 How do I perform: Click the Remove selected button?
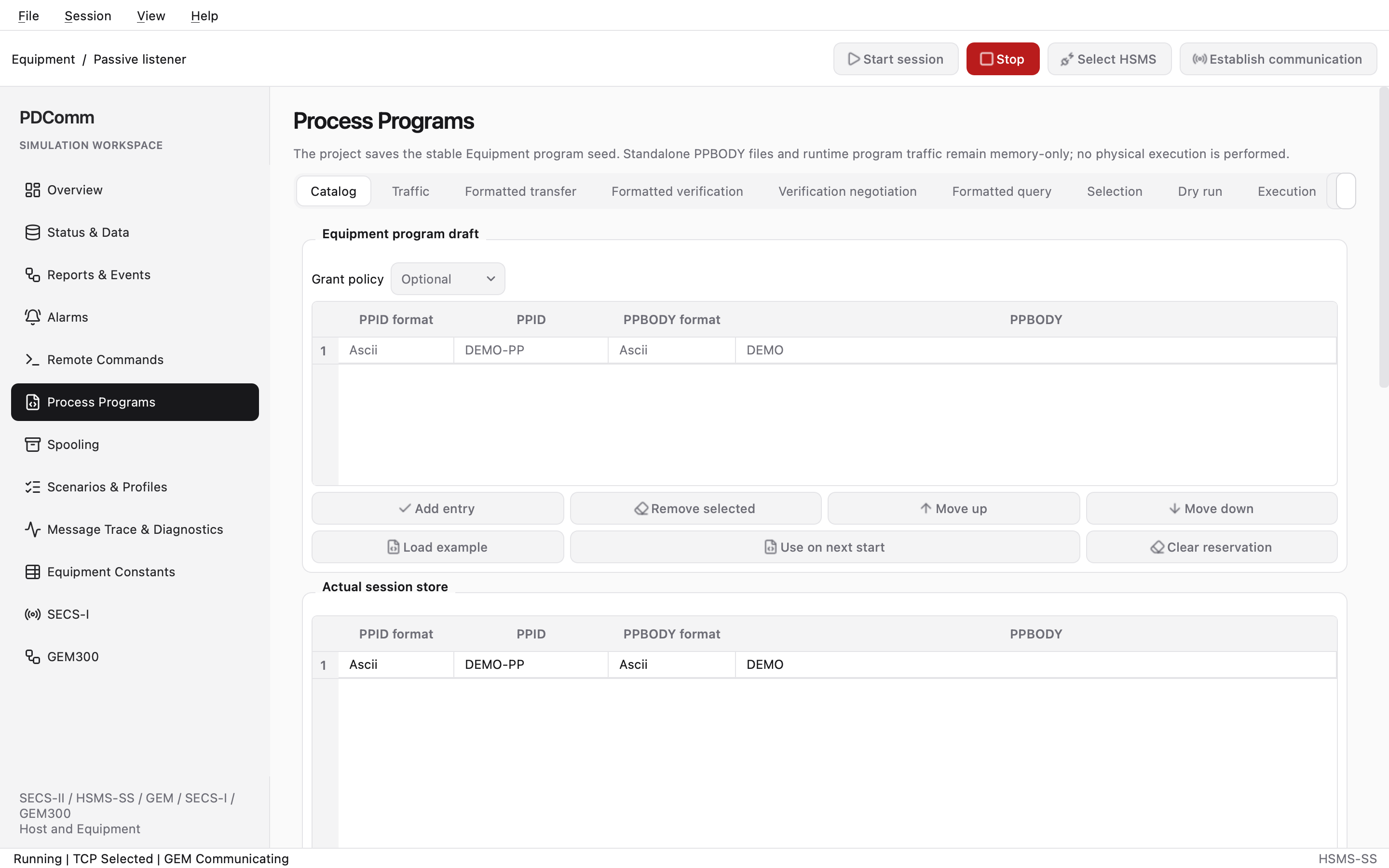coord(695,509)
